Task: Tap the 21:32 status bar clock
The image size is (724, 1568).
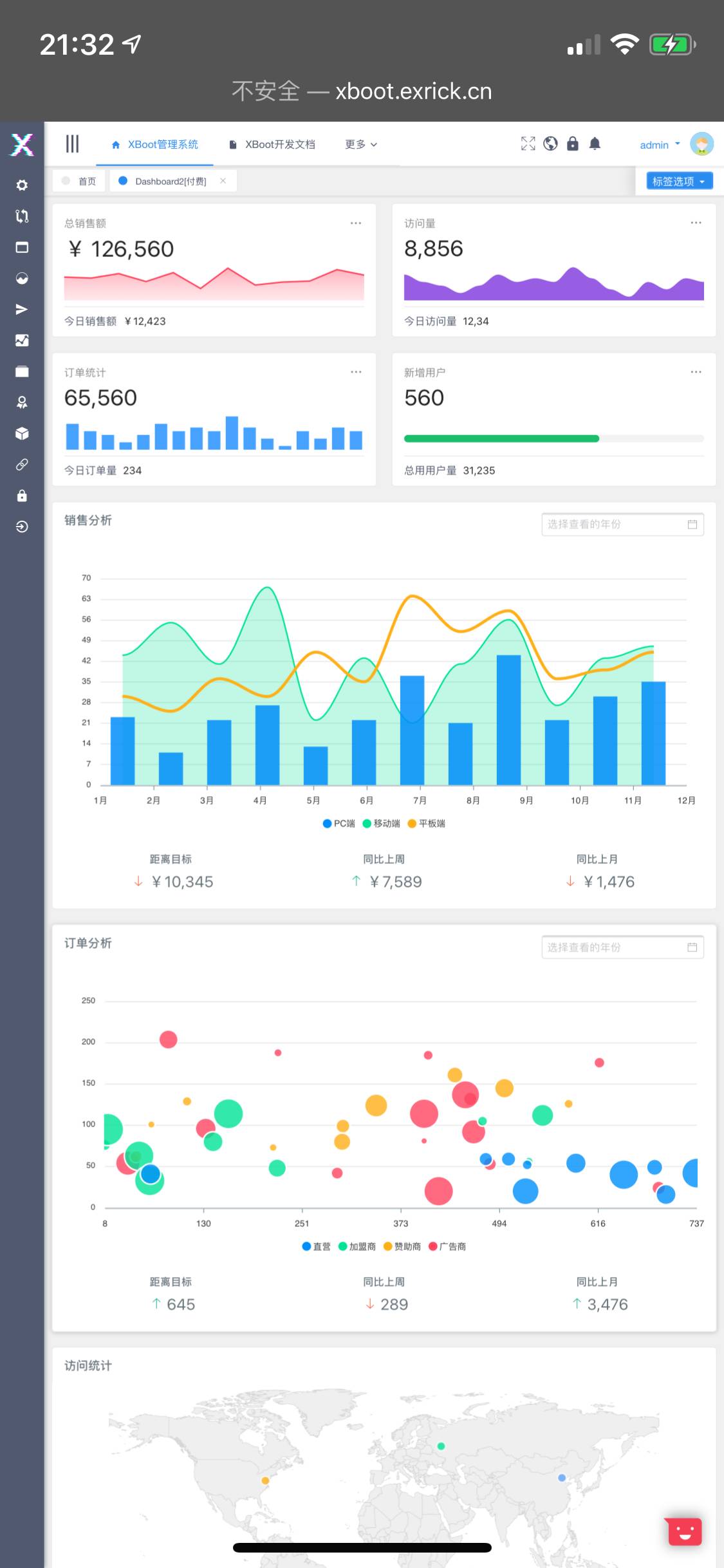Action: click(x=77, y=45)
